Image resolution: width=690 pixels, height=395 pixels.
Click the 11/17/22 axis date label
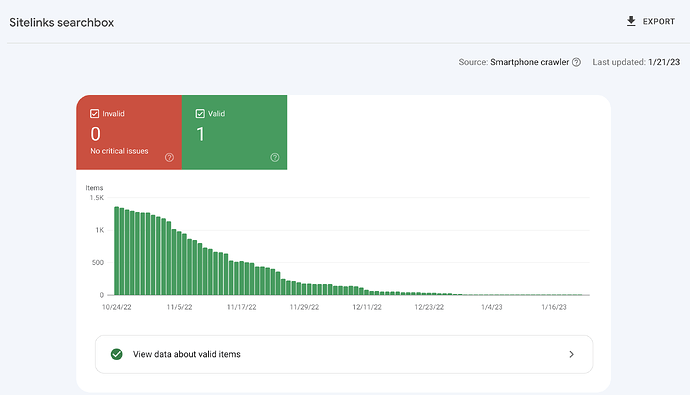(x=242, y=307)
